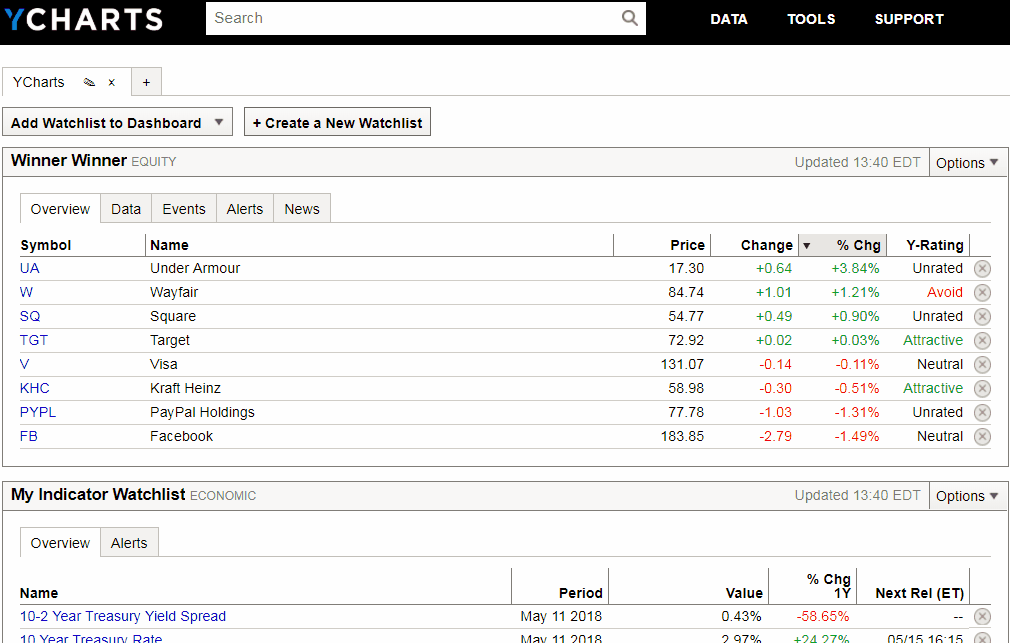This screenshot has height=643, width=1010.
Task: Switch to the News tab
Action: click(302, 209)
